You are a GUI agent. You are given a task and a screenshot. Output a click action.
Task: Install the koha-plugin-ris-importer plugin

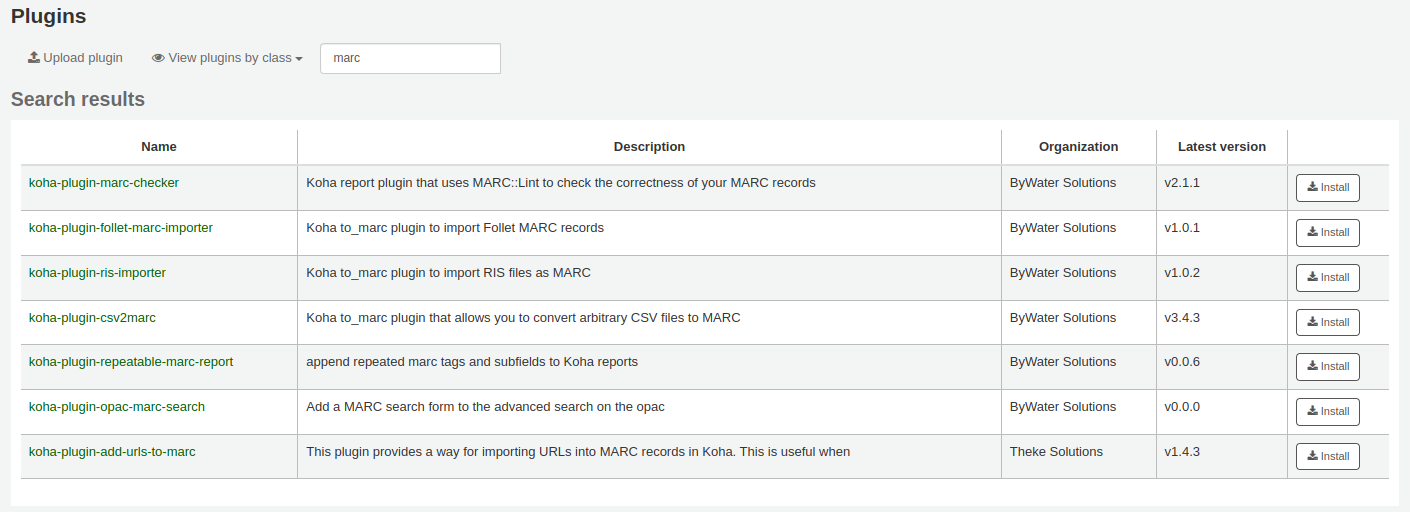[1327, 278]
